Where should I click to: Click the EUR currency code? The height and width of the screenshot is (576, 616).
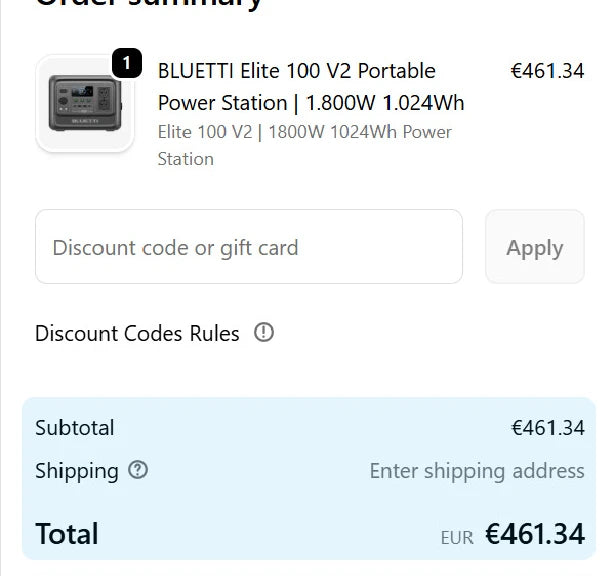[456, 537]
